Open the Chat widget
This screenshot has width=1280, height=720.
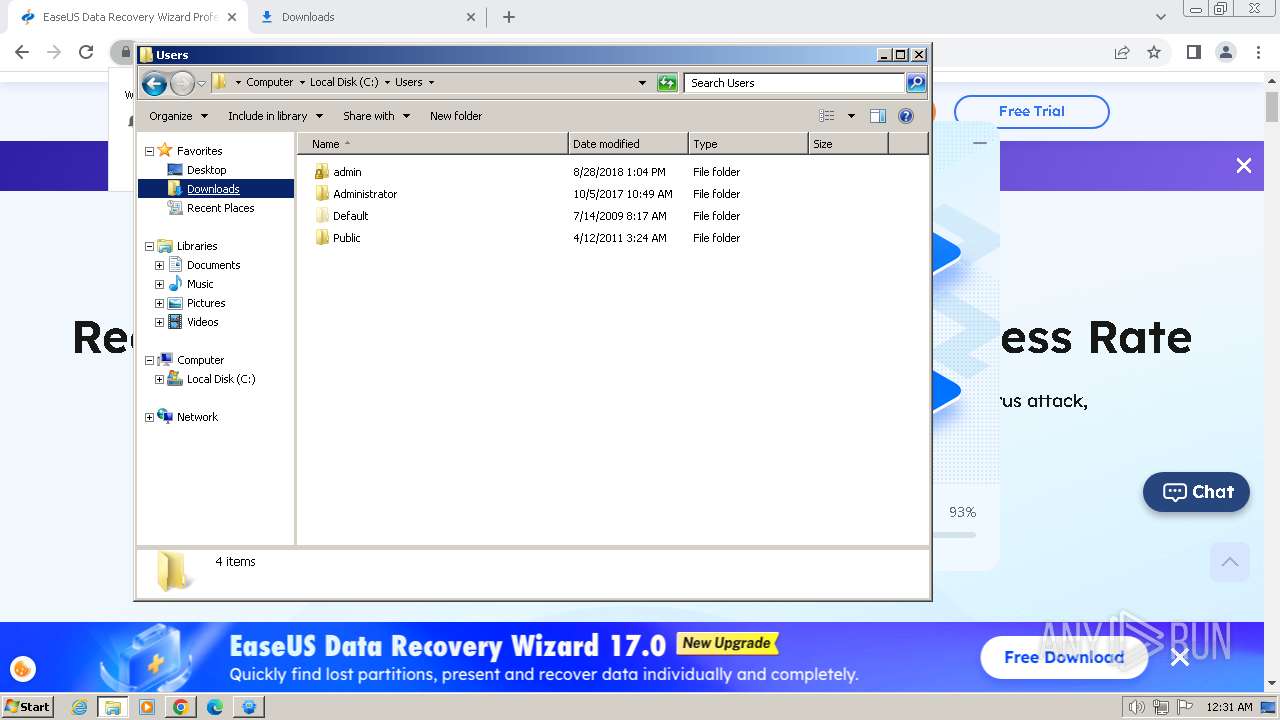pyautogui.click(x=1196, y=492)
